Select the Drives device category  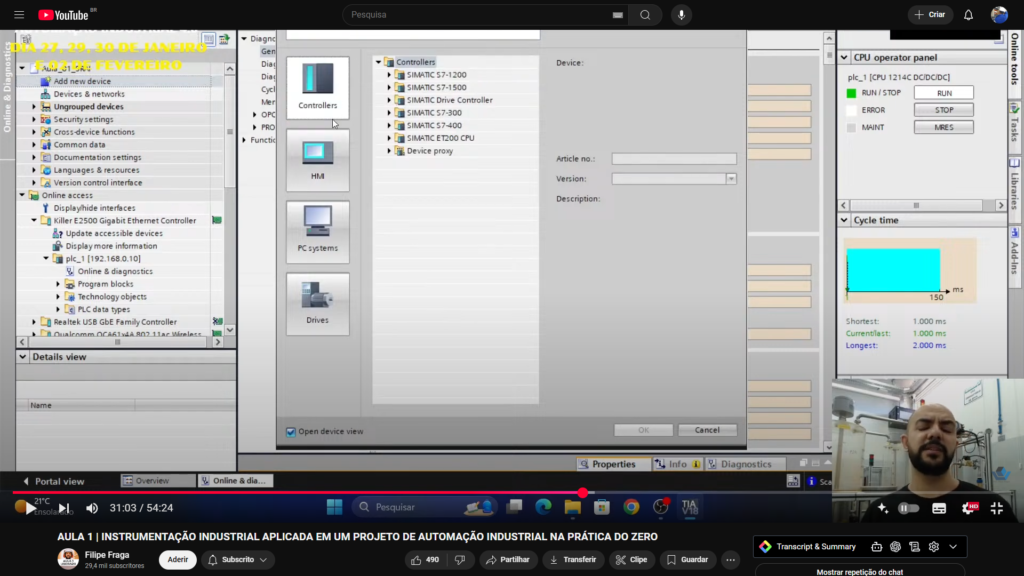coord(317,304)
